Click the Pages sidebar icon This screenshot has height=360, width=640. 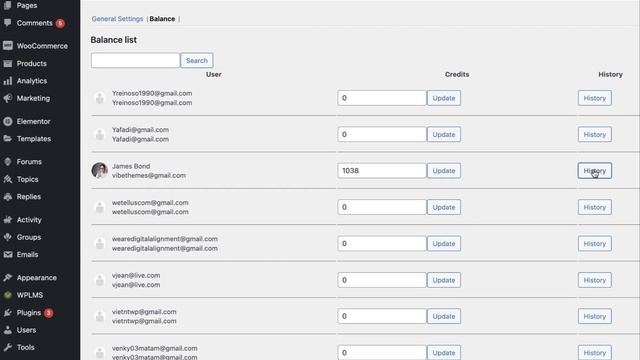pyautogui.click(x=8, y=5)
